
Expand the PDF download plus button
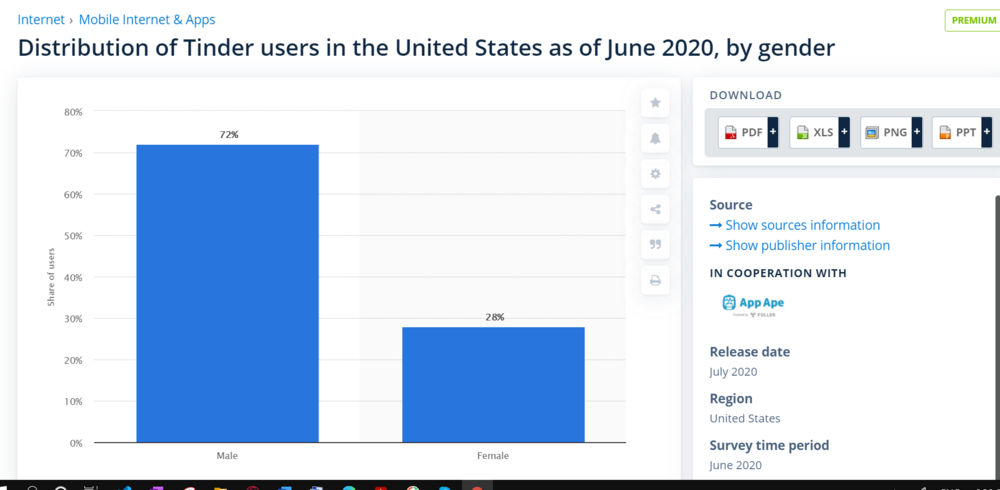[x=773, y=132]
